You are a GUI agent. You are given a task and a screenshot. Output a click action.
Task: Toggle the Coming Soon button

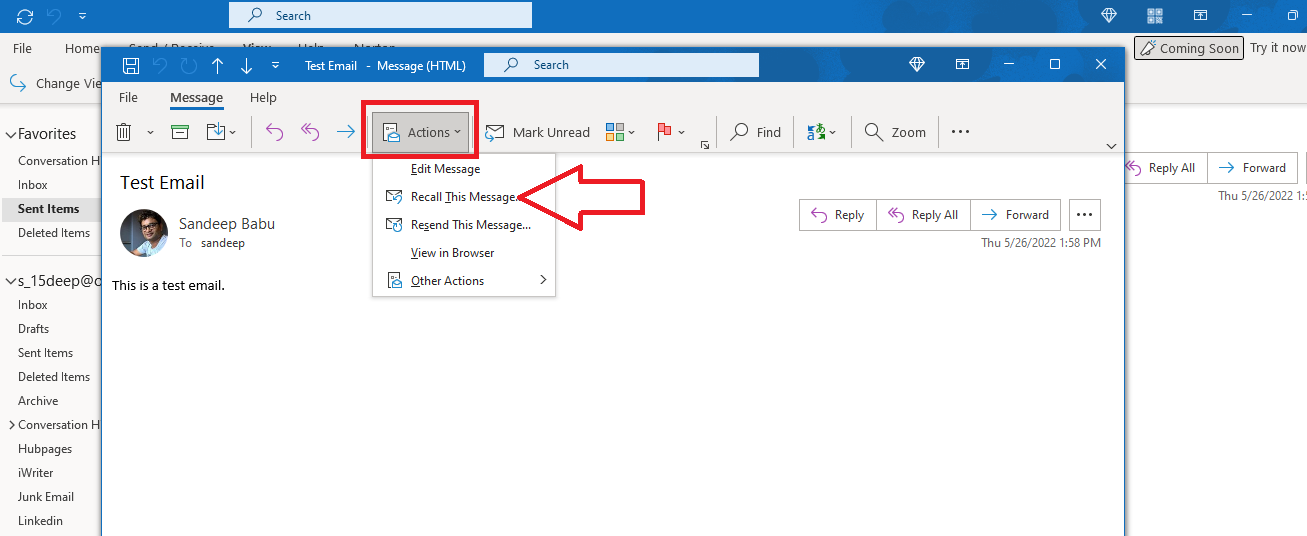[x=1189, y=48]
